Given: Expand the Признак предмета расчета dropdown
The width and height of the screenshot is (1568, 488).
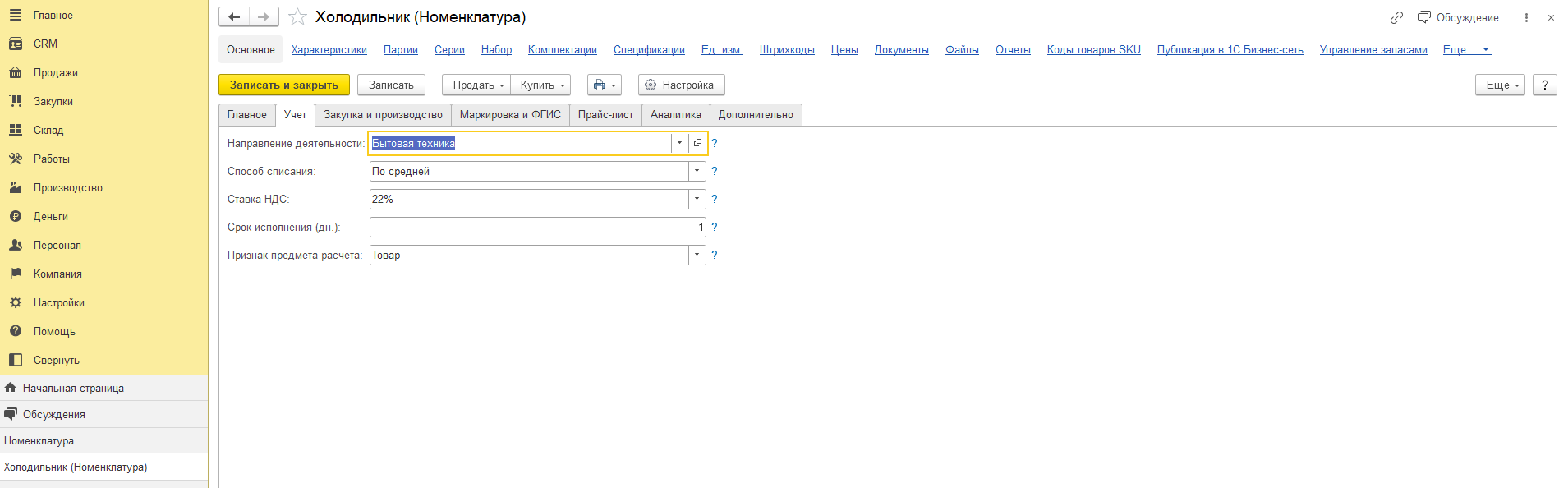Looking at the screenshot, I should click(697, 255).
